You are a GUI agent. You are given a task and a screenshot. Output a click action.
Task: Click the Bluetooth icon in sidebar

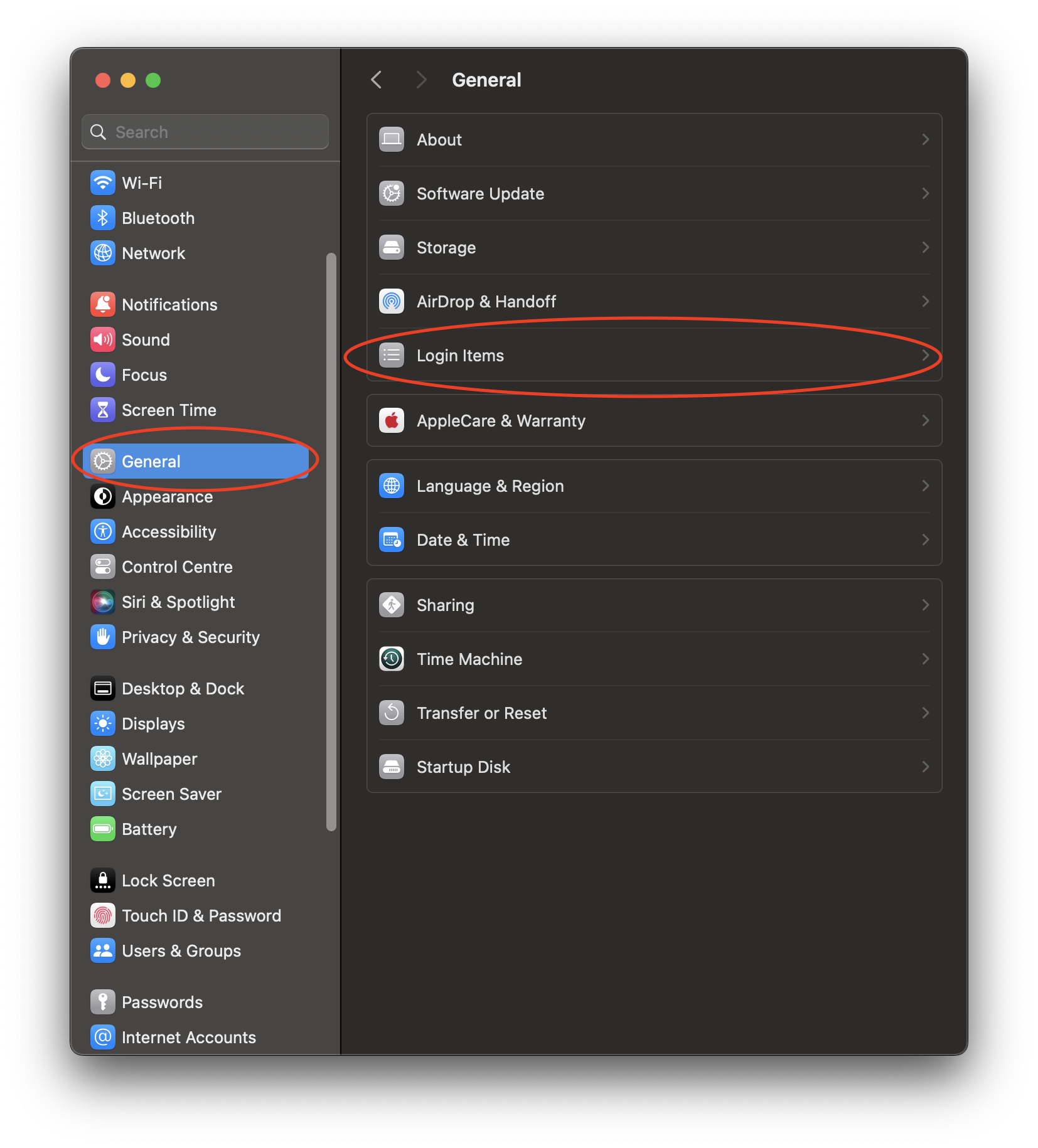pos(103,218)
